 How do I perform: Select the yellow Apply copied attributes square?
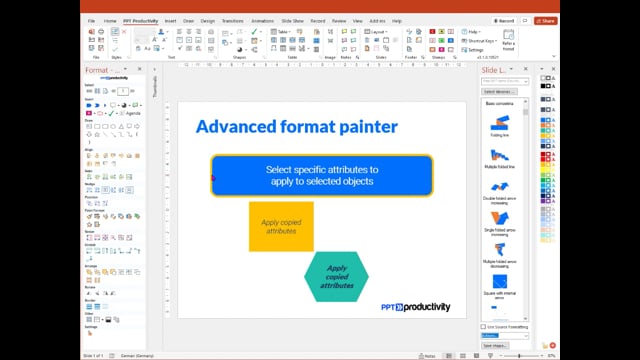[282, 227]
